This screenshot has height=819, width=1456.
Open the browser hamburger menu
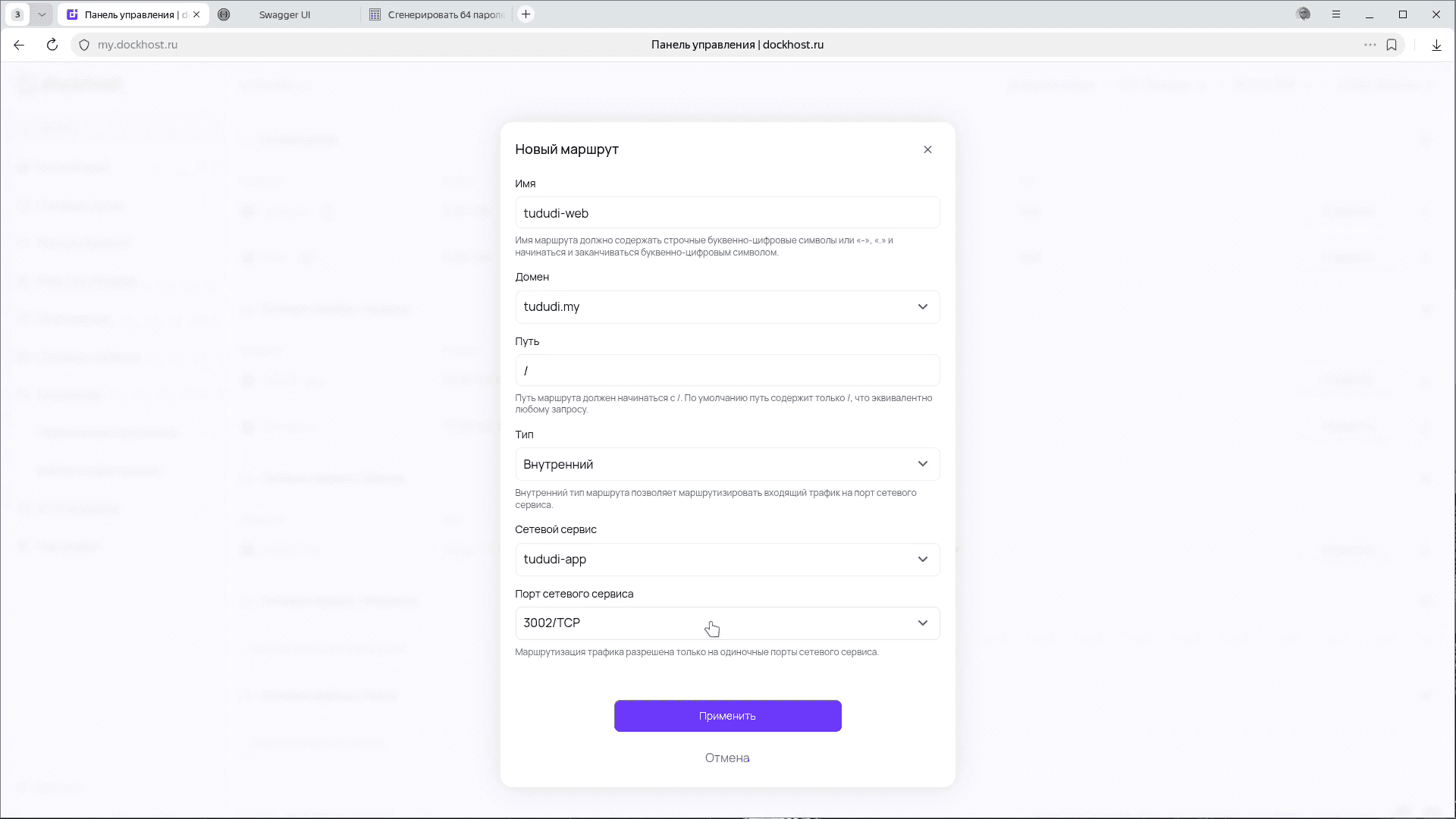[1336, 14]
